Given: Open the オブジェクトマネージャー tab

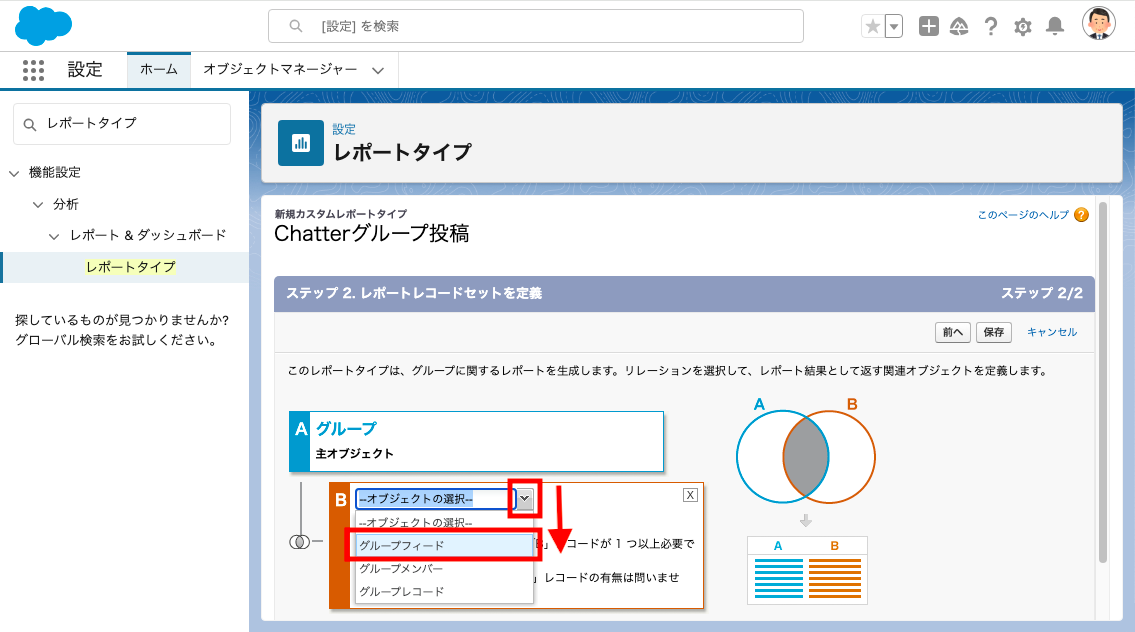Looking at the screenshot, I should 280,69.
